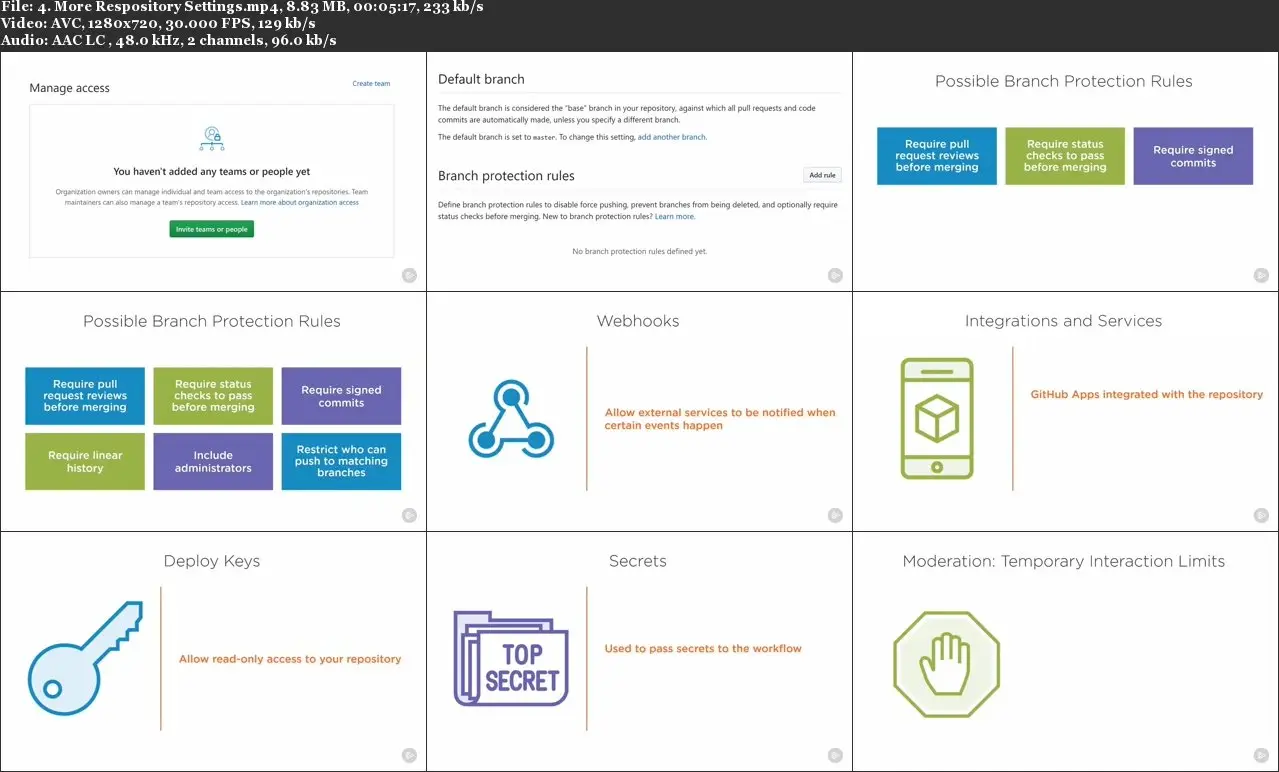Select the Restrict who can push to matching branches tile

point(341,461)
